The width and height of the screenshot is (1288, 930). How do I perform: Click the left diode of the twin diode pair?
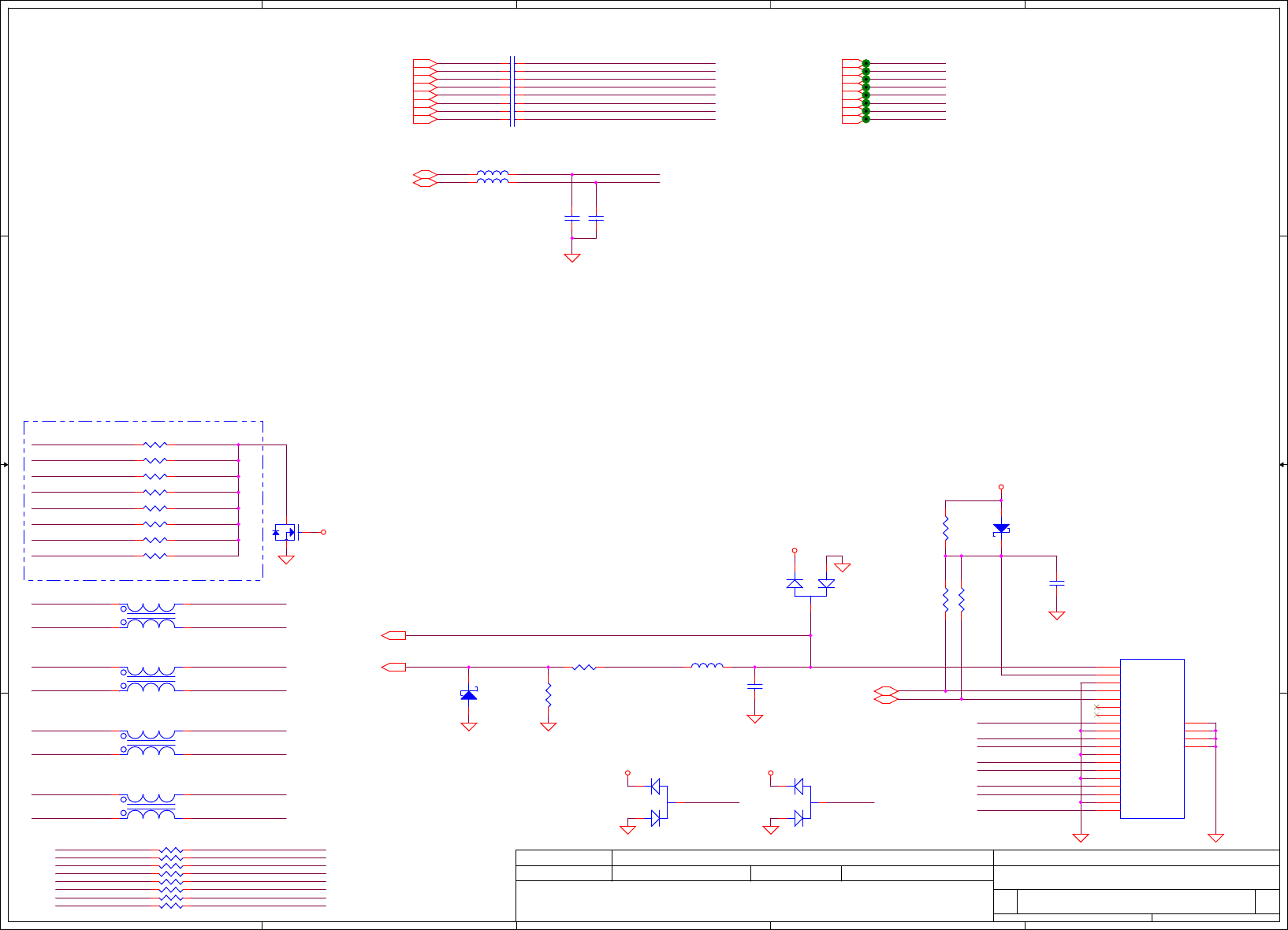pyautogui.click(x=795, y=584)
